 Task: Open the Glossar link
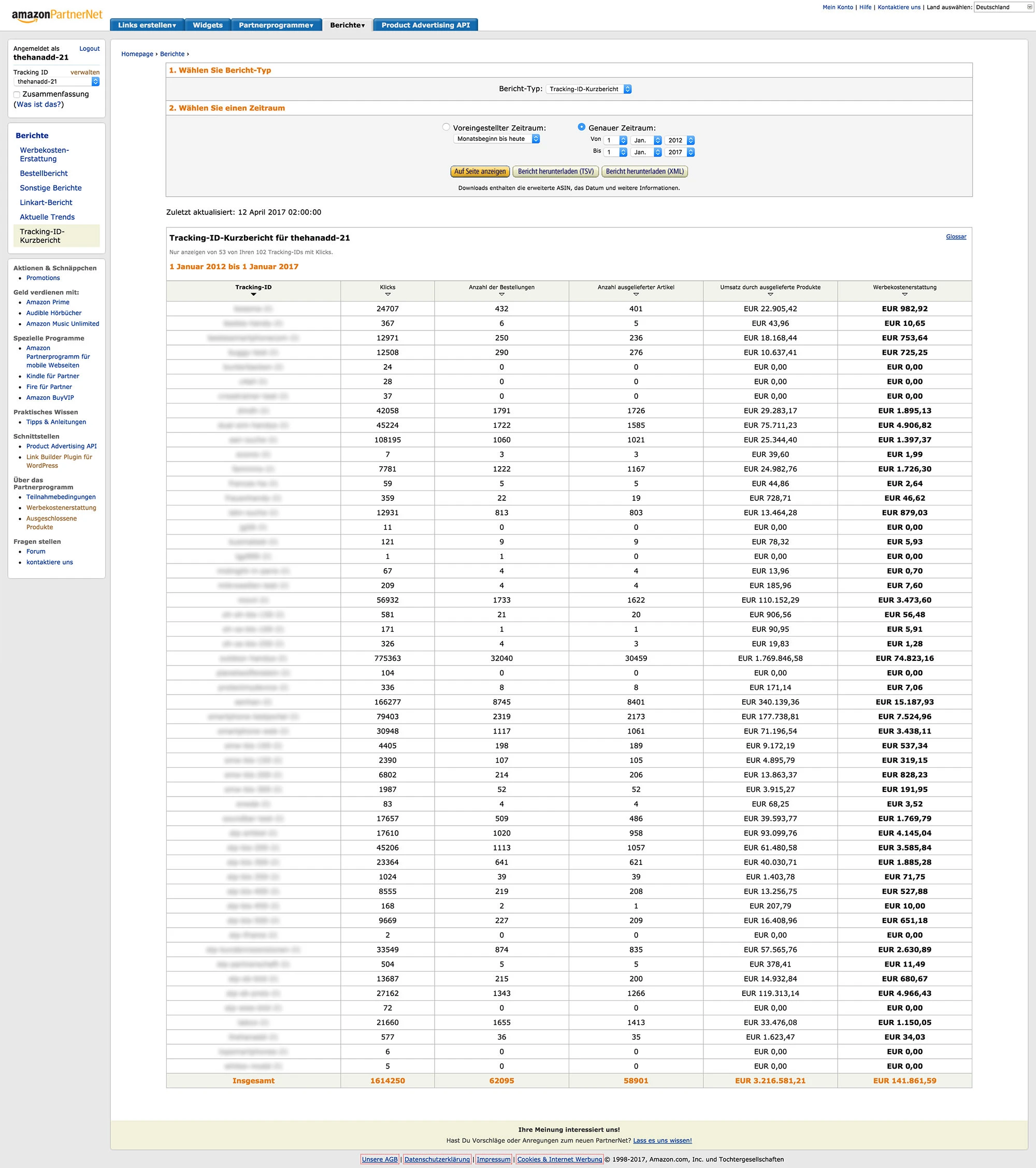[x=956, y=236]
